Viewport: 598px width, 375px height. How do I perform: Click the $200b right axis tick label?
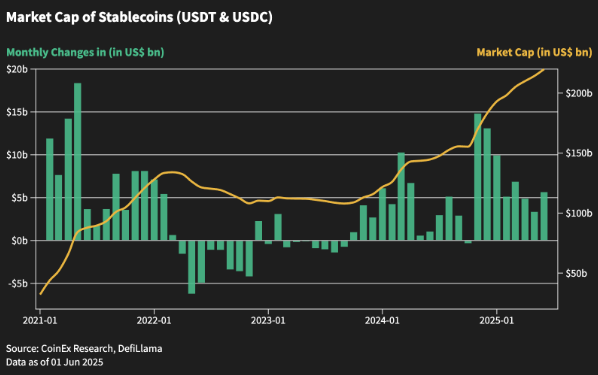tap(579, 93)
